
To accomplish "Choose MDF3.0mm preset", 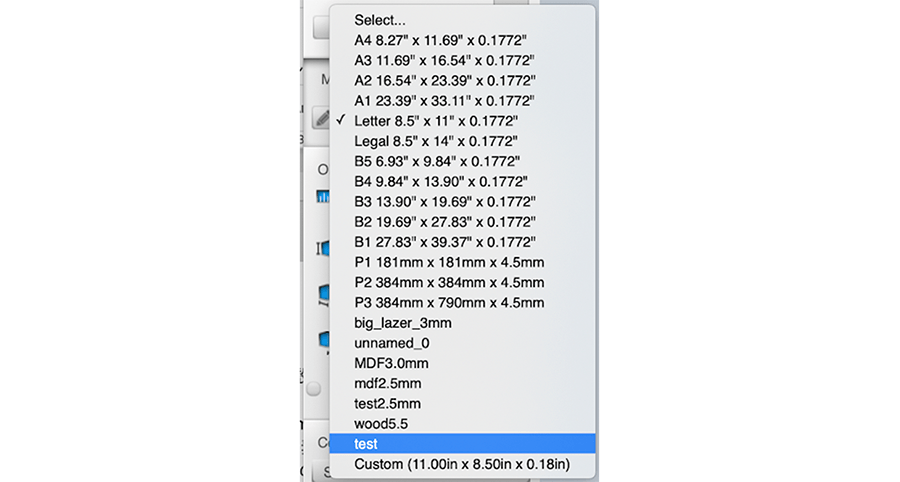I will (462, 363).
